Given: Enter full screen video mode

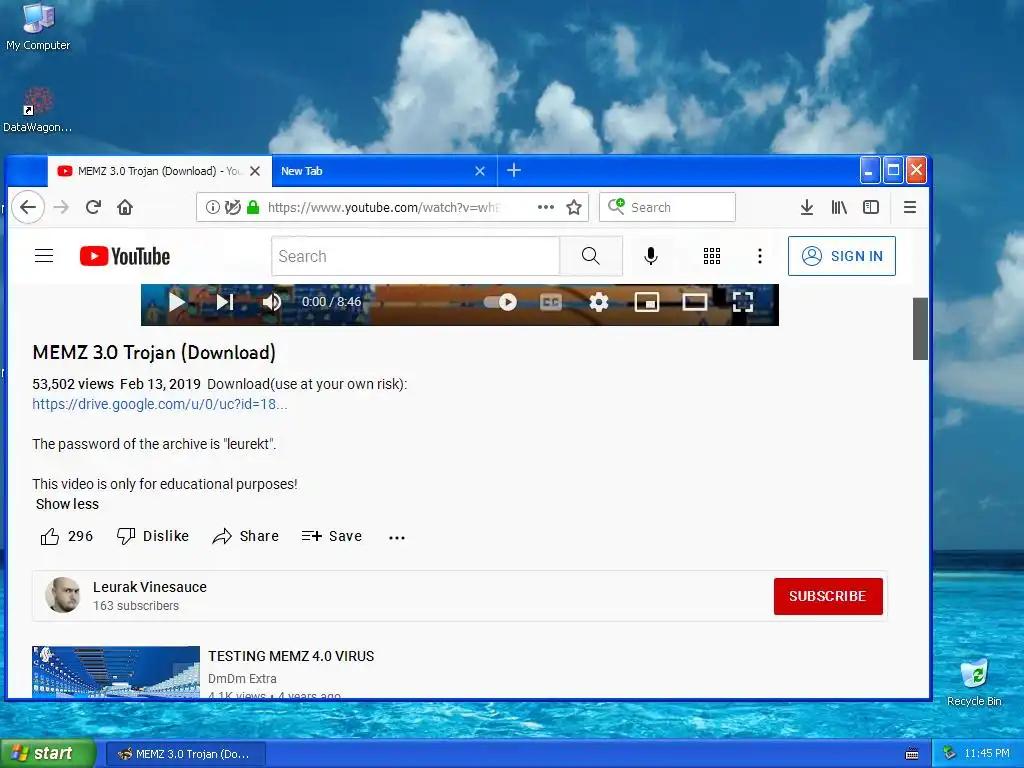Looking at the screenshot, I should (x=743, y=302).
